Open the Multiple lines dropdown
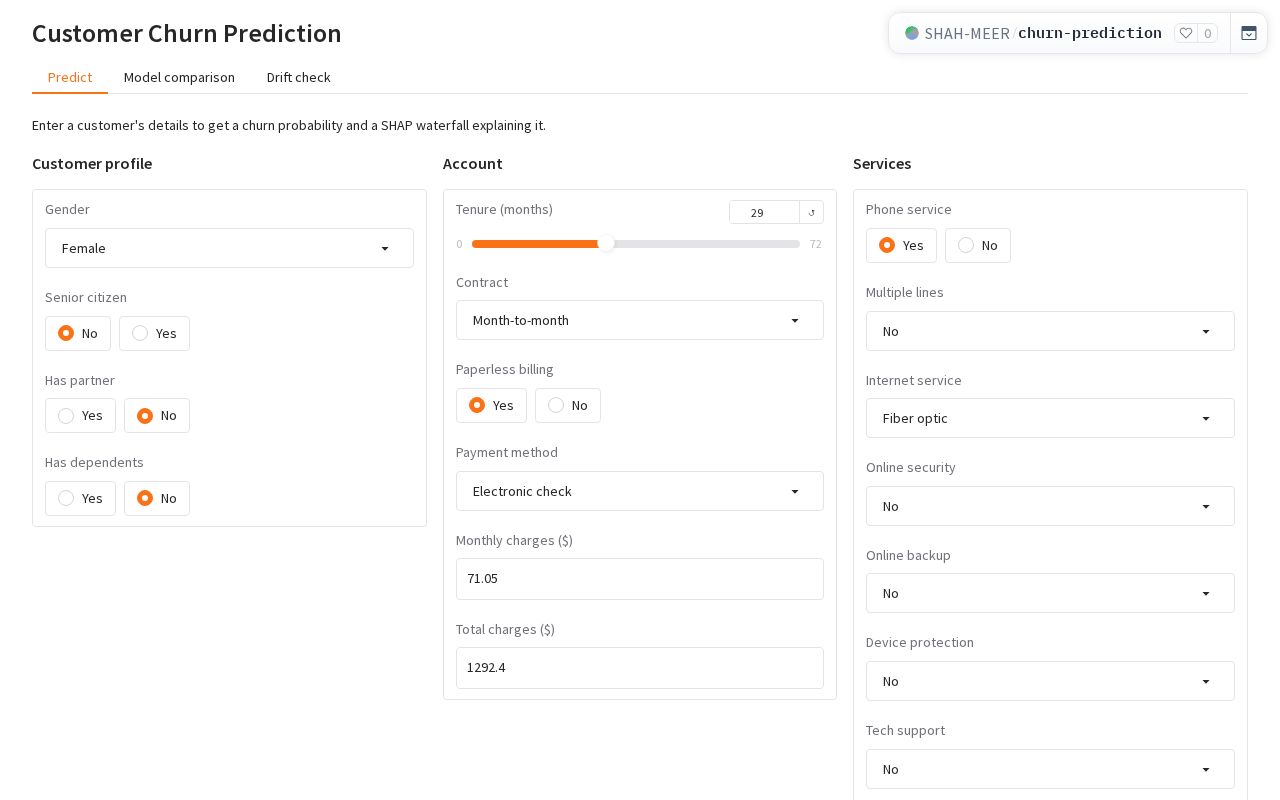Screen dimensions: 1280x800 point(1050,331)
